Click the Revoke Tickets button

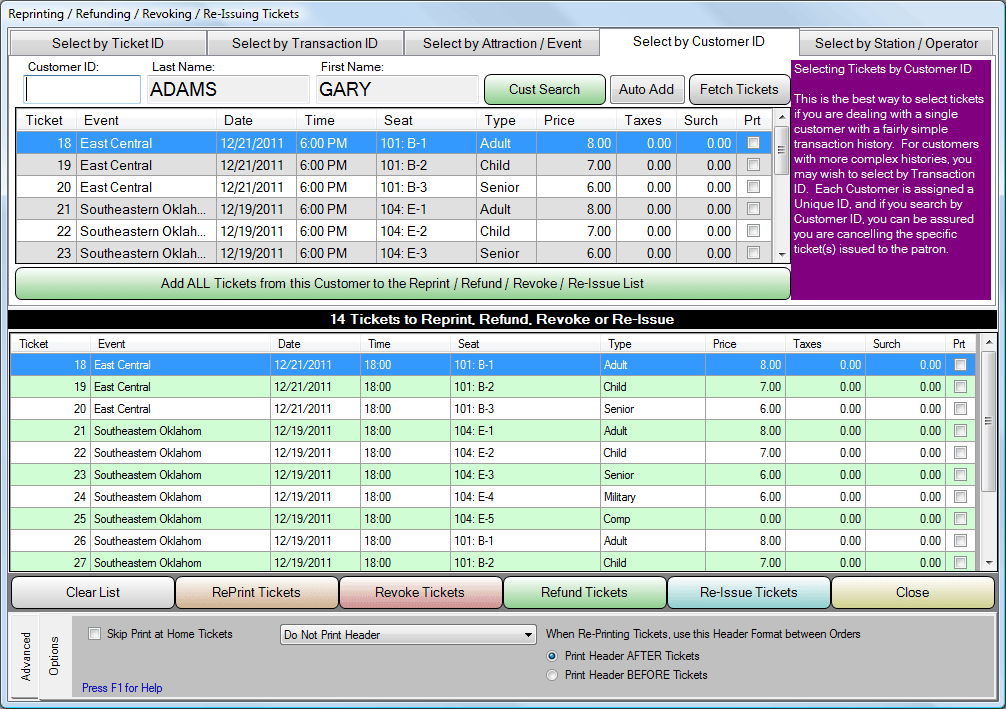[420, 592]
